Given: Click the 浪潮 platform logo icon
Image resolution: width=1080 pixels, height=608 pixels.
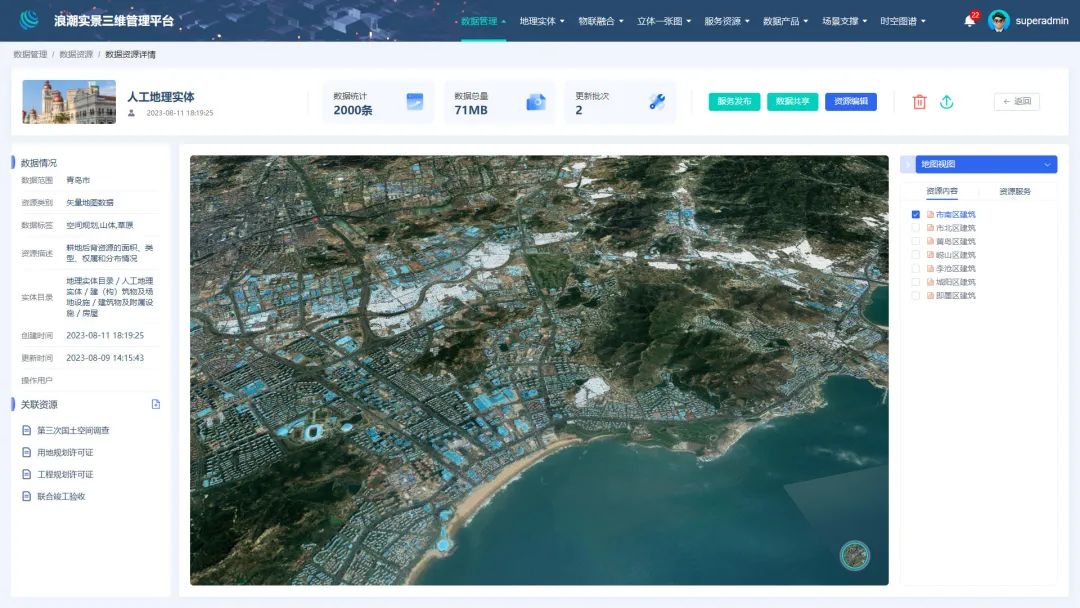Looking at the screenshot, I should [29, 20].
